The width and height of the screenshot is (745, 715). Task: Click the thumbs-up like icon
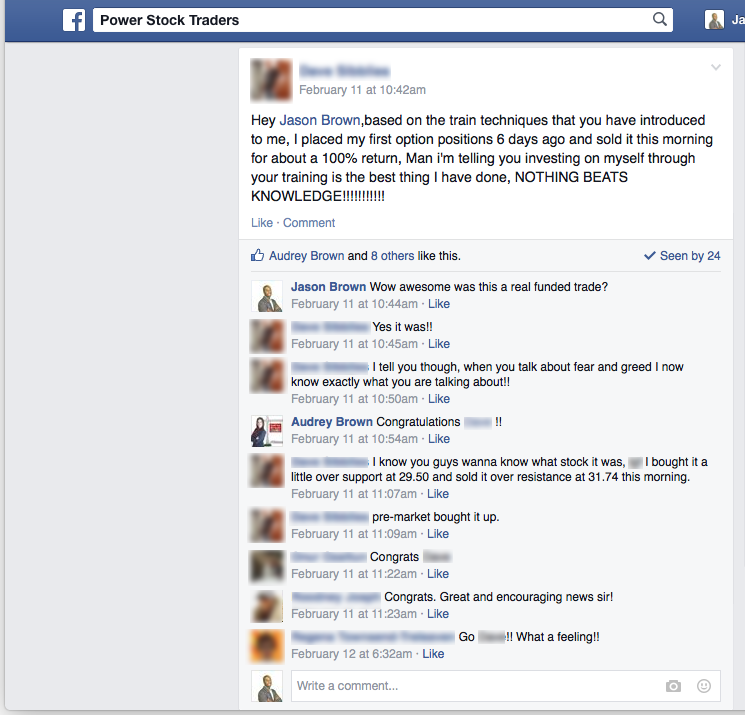(257, 255)
